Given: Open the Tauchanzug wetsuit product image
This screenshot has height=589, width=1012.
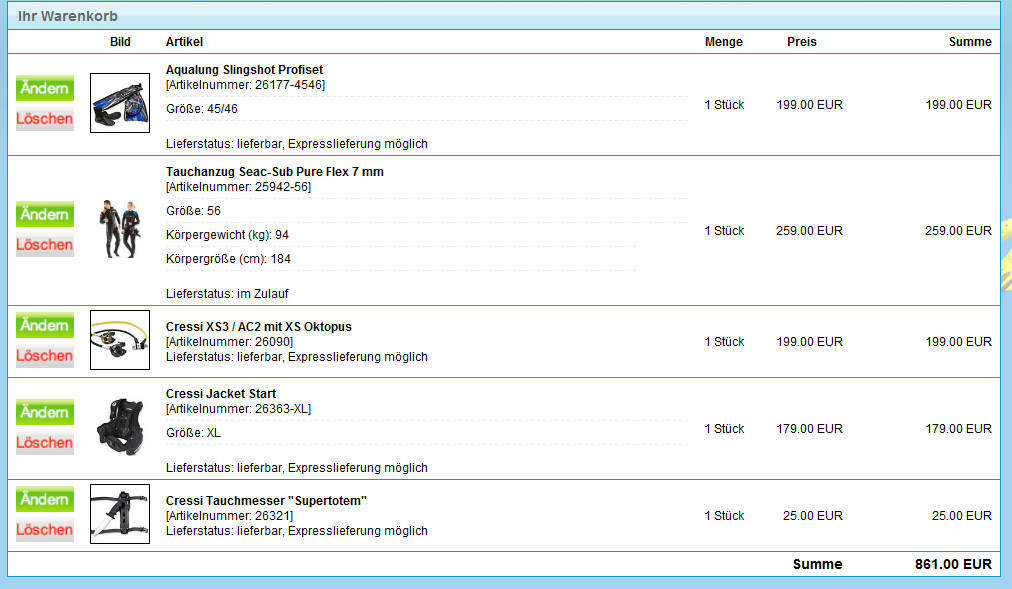Looking at the screenshot, I should click(120, 230).
